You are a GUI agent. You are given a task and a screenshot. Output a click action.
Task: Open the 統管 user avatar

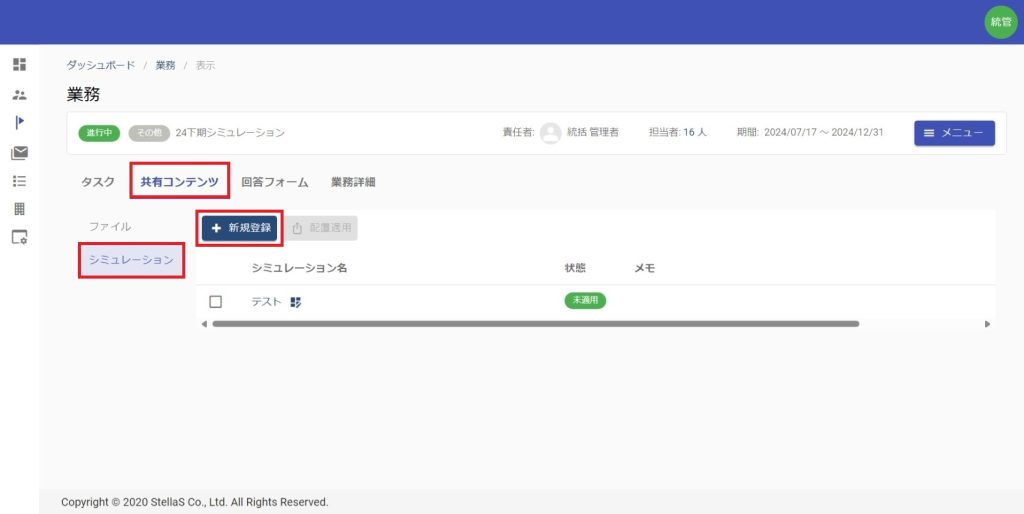[x=1000, y=22]
